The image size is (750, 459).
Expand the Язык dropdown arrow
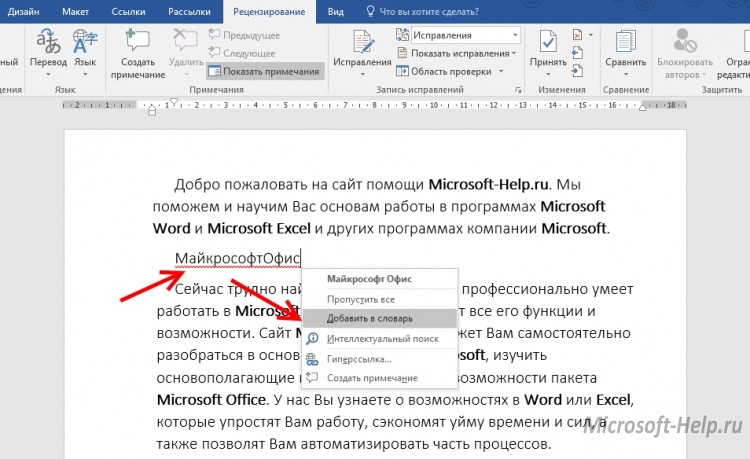pyautogui.click(x=85, y=74)
